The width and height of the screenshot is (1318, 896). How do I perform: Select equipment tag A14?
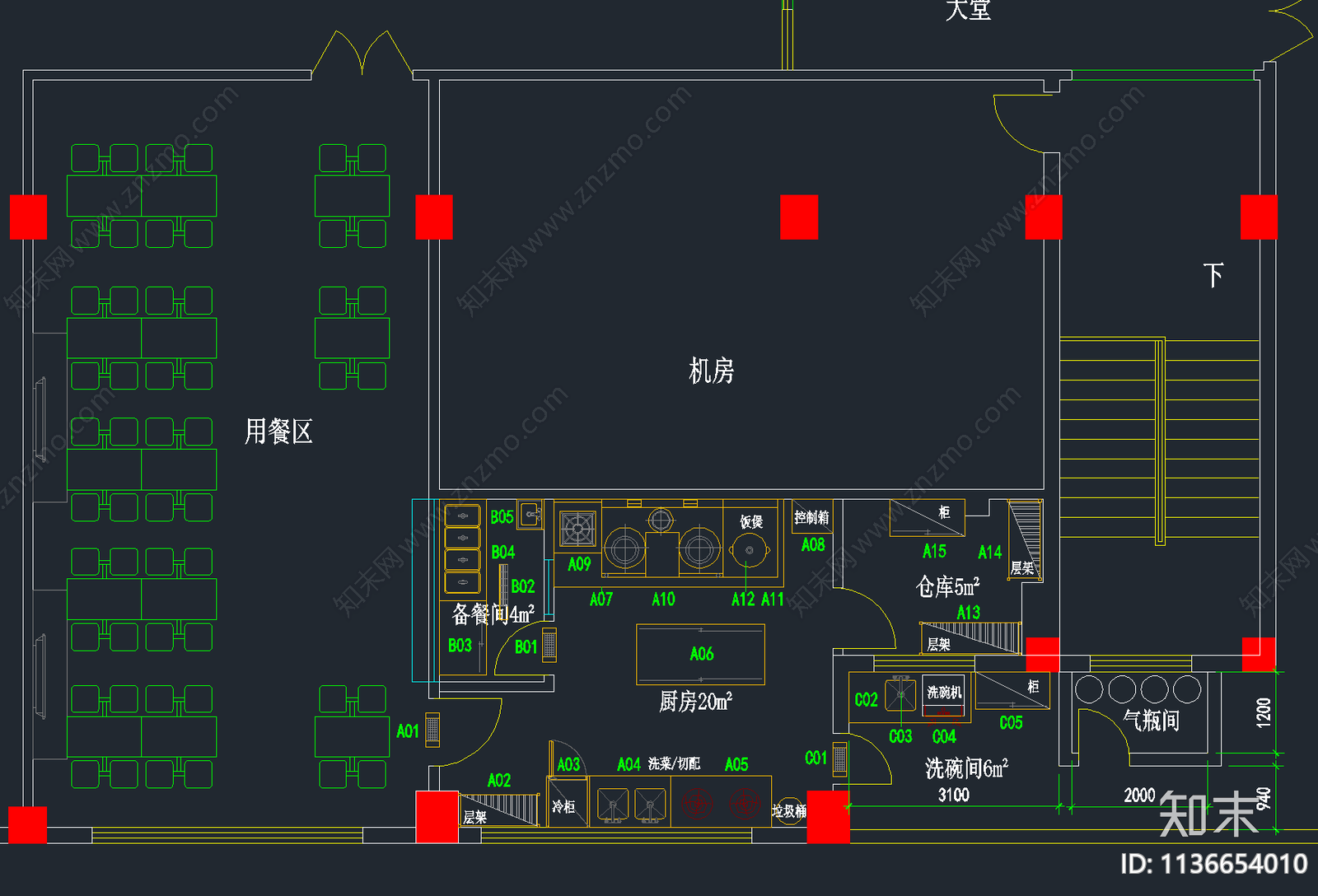tap(990, 553)
